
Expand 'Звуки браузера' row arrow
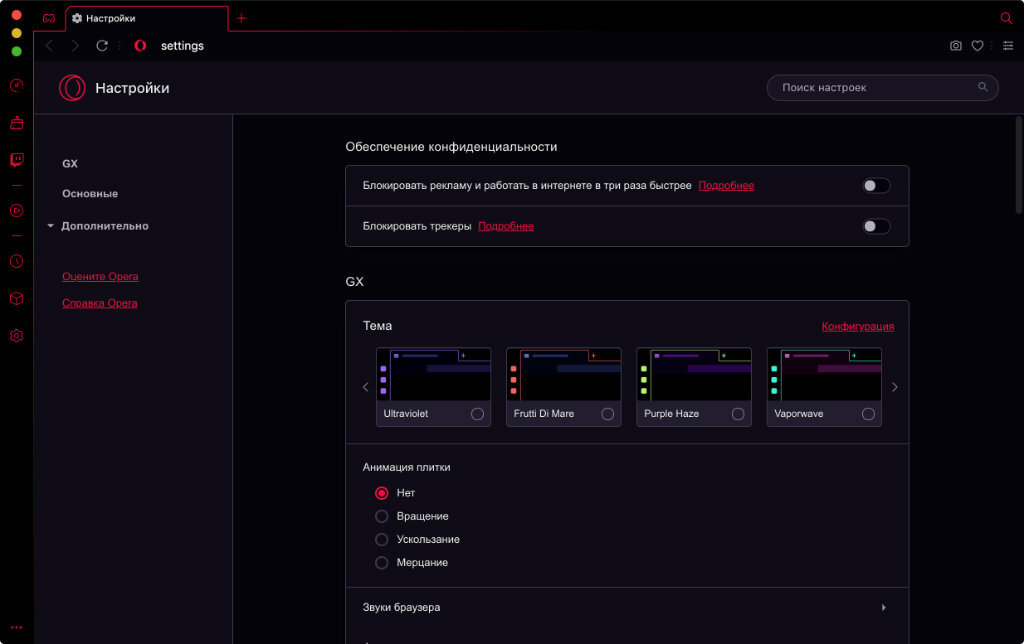click(884, 607)
